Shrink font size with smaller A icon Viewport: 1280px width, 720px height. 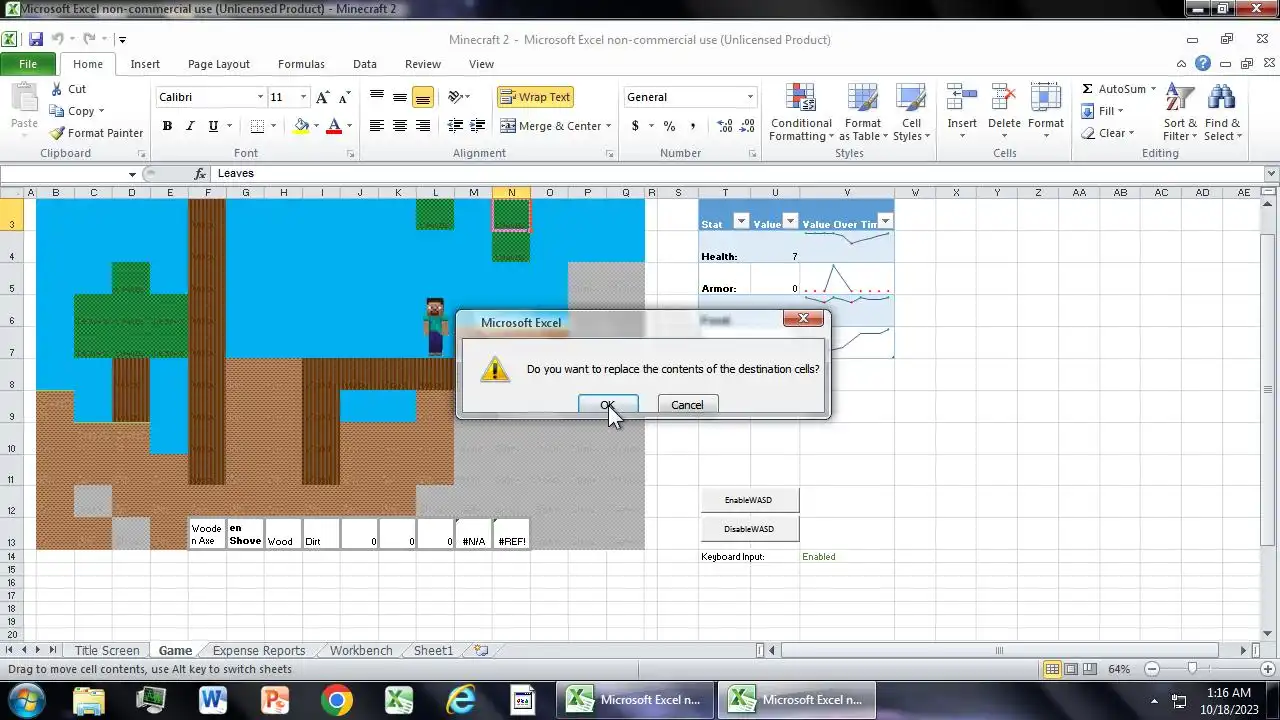(x=344, y=97)
